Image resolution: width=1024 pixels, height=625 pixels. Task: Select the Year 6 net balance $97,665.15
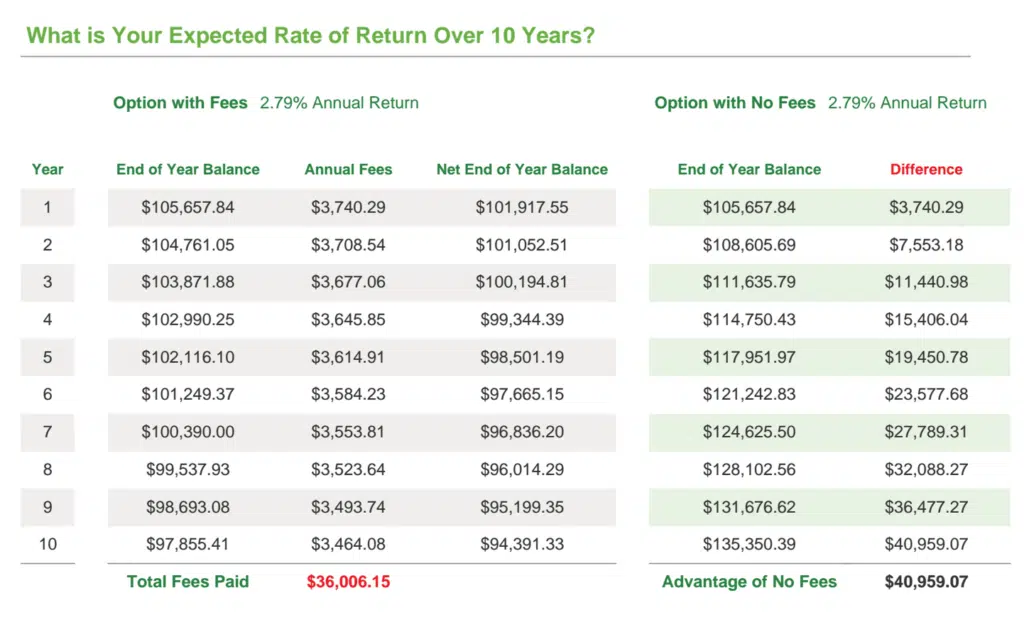(522, 394)
